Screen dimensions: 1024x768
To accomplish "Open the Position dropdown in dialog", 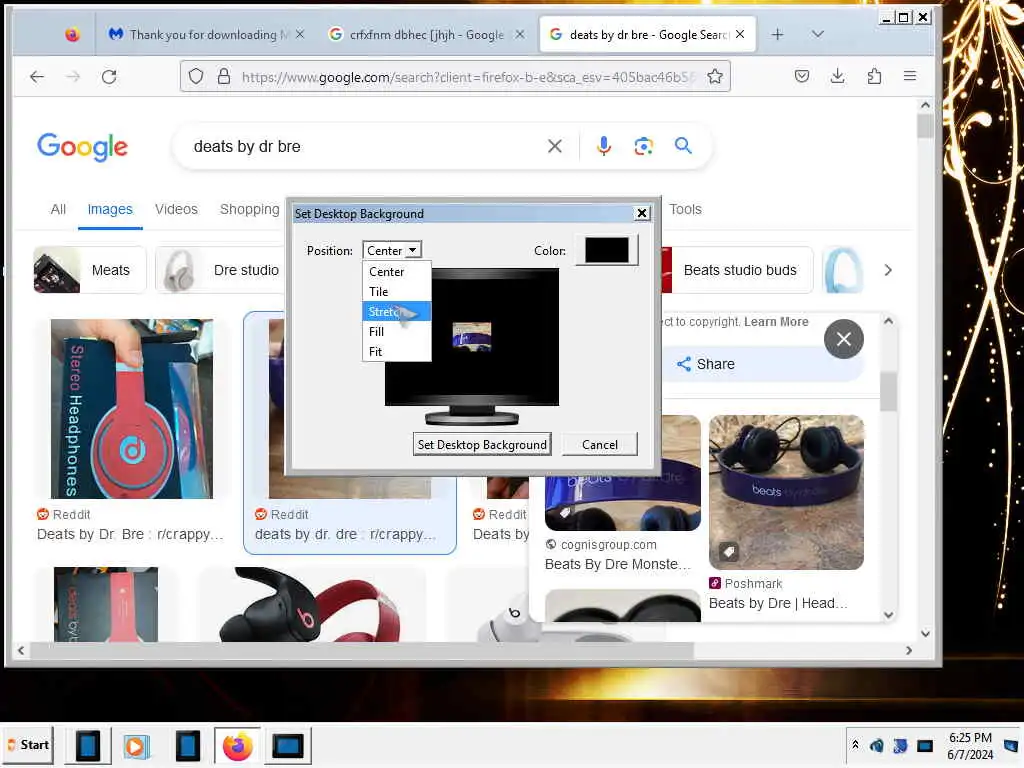I will pos(392,251).
